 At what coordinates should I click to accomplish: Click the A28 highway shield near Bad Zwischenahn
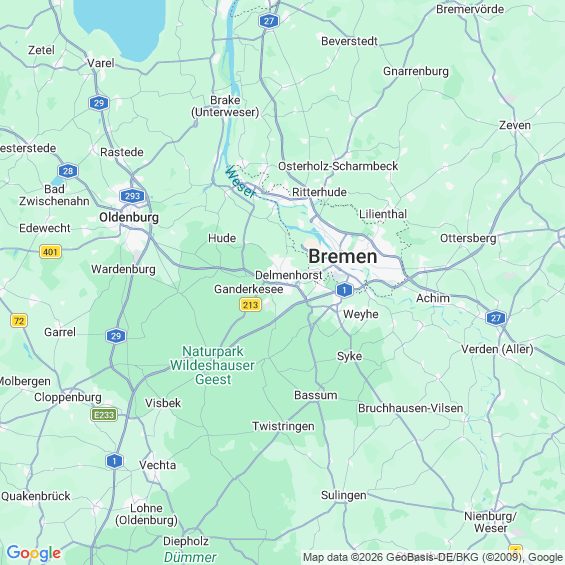(68, 171)
